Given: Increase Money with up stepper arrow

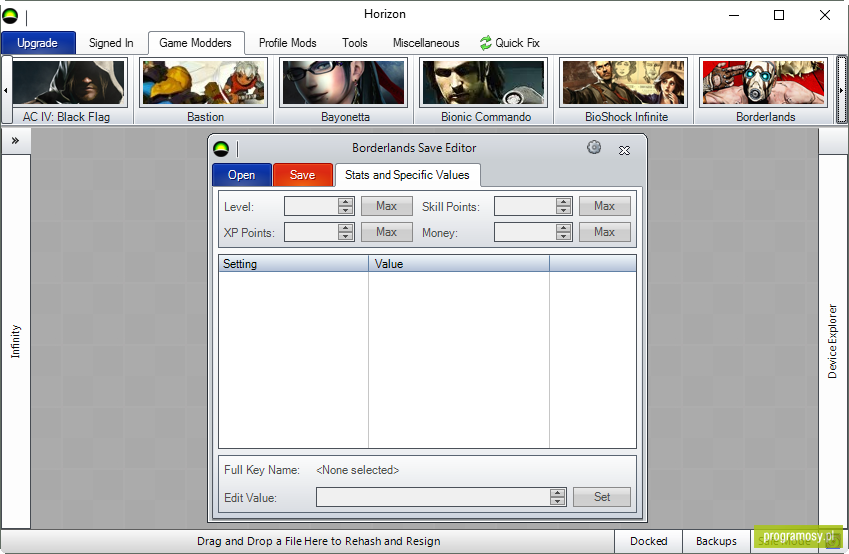Looking at the screenshot, I should point(564,227).
